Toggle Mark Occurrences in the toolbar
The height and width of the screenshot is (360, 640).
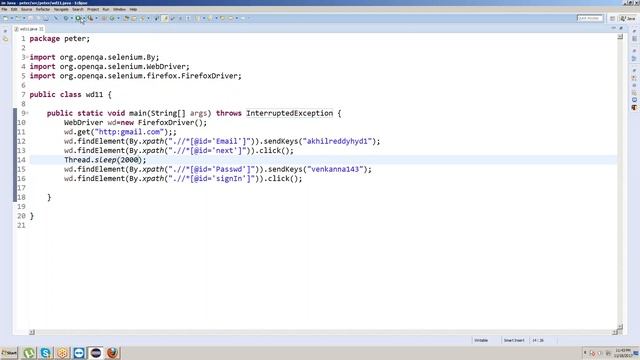point(165,18)
